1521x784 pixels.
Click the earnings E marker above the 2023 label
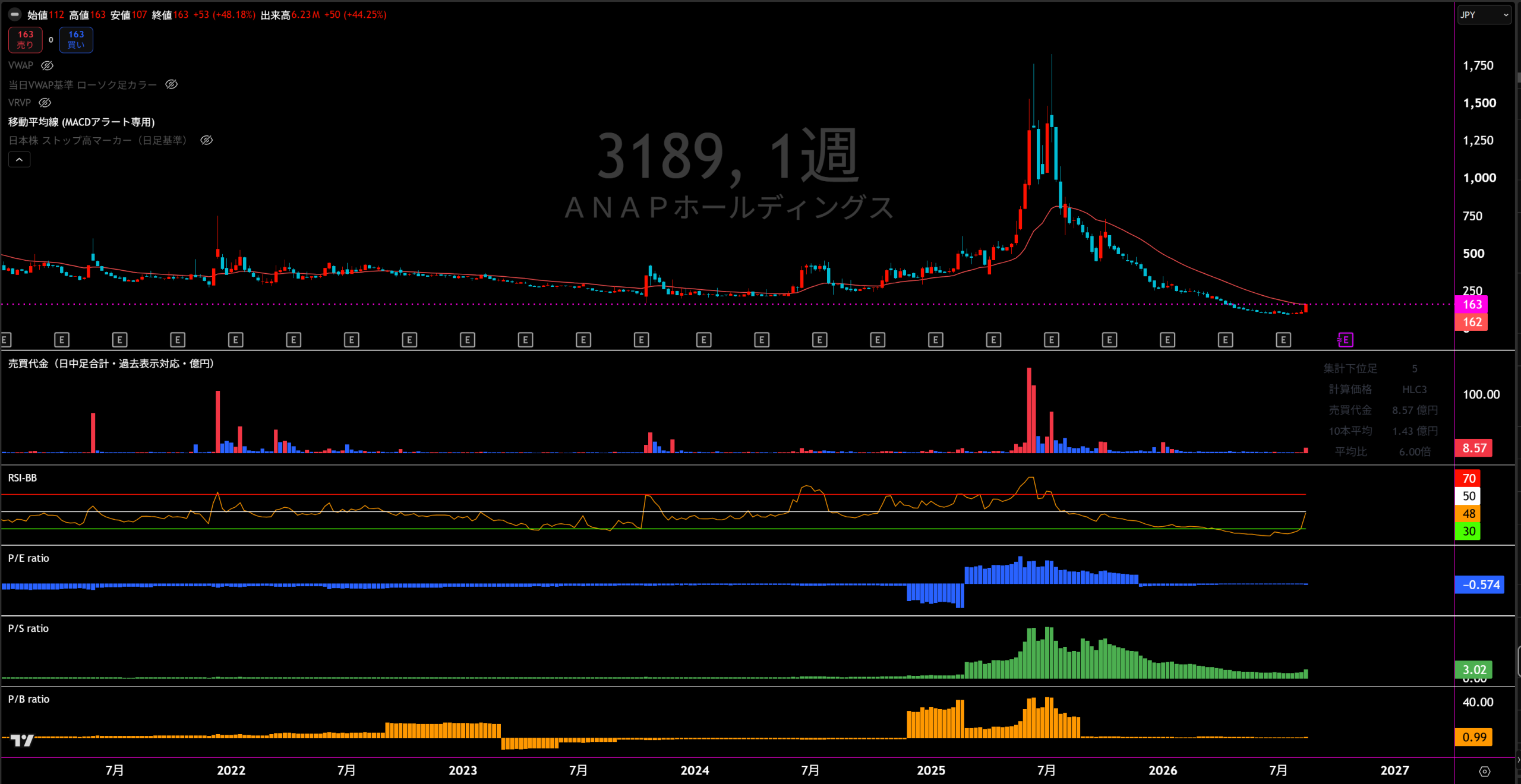468,340
